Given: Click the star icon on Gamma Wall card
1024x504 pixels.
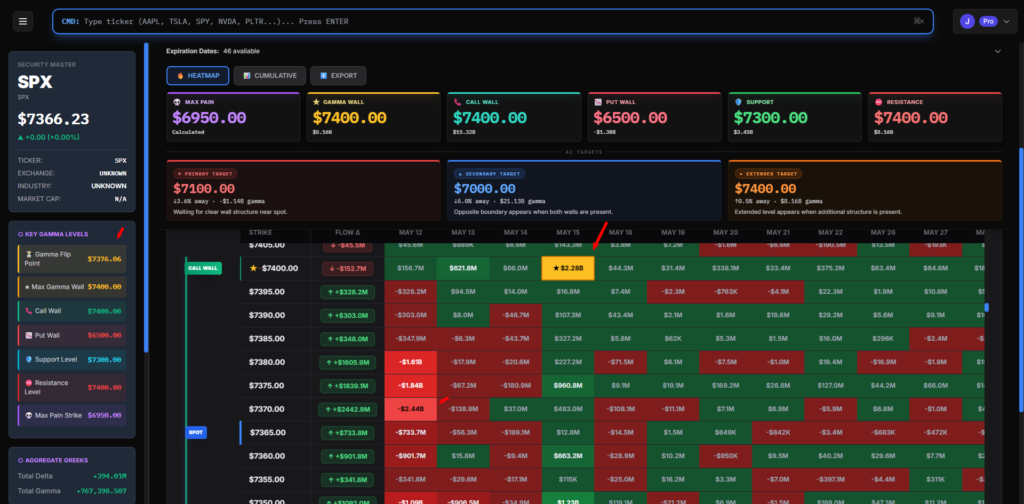Looking at the screenshot, I should (317, 102).
